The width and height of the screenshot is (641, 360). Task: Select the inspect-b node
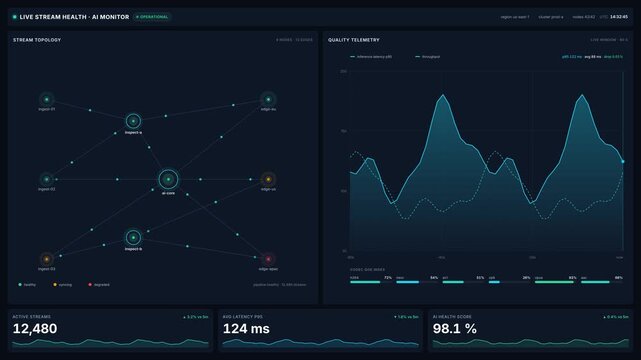click(x=133, y=237)
